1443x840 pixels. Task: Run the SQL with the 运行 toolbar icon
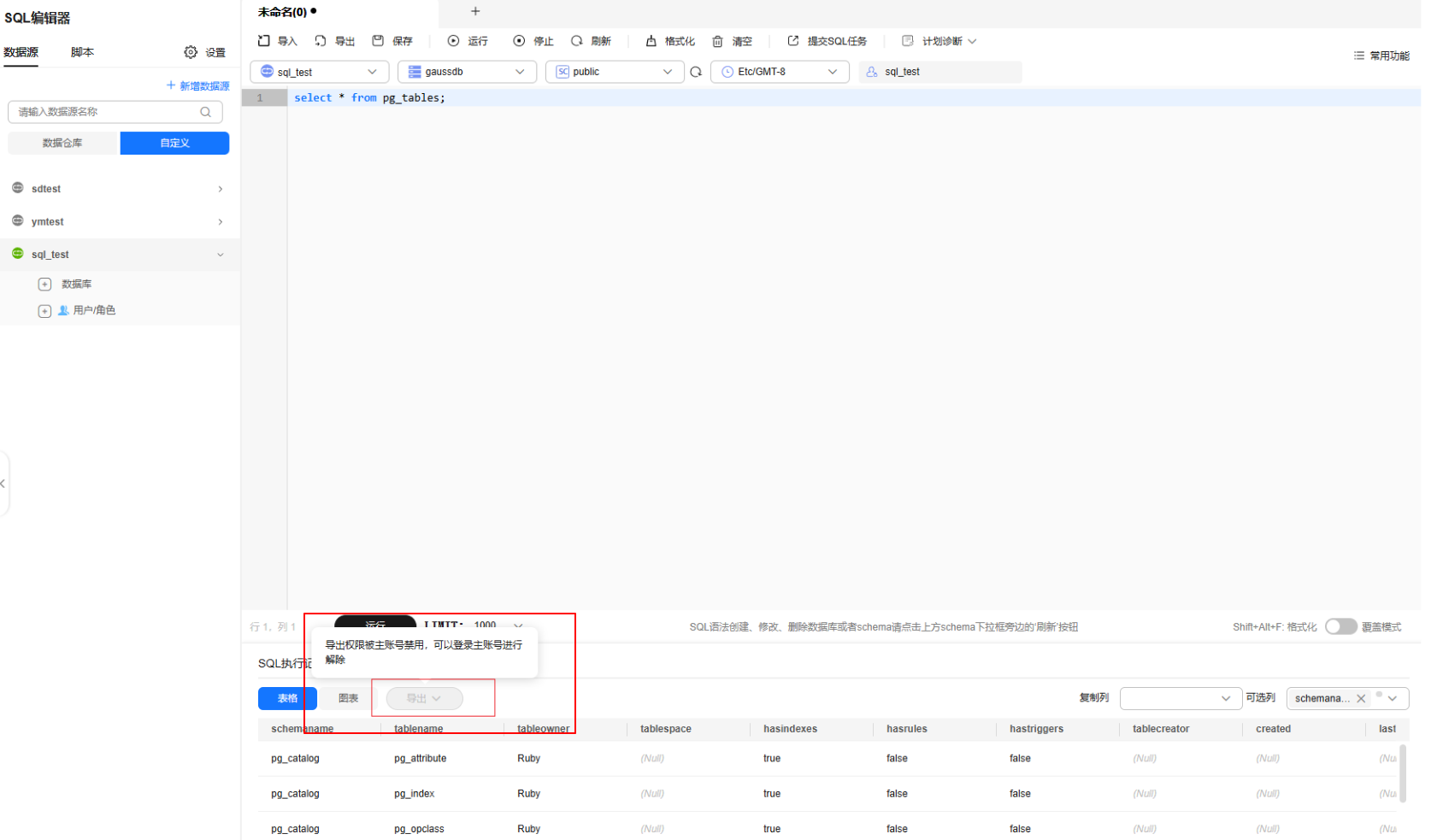click(x=454, y=41)
